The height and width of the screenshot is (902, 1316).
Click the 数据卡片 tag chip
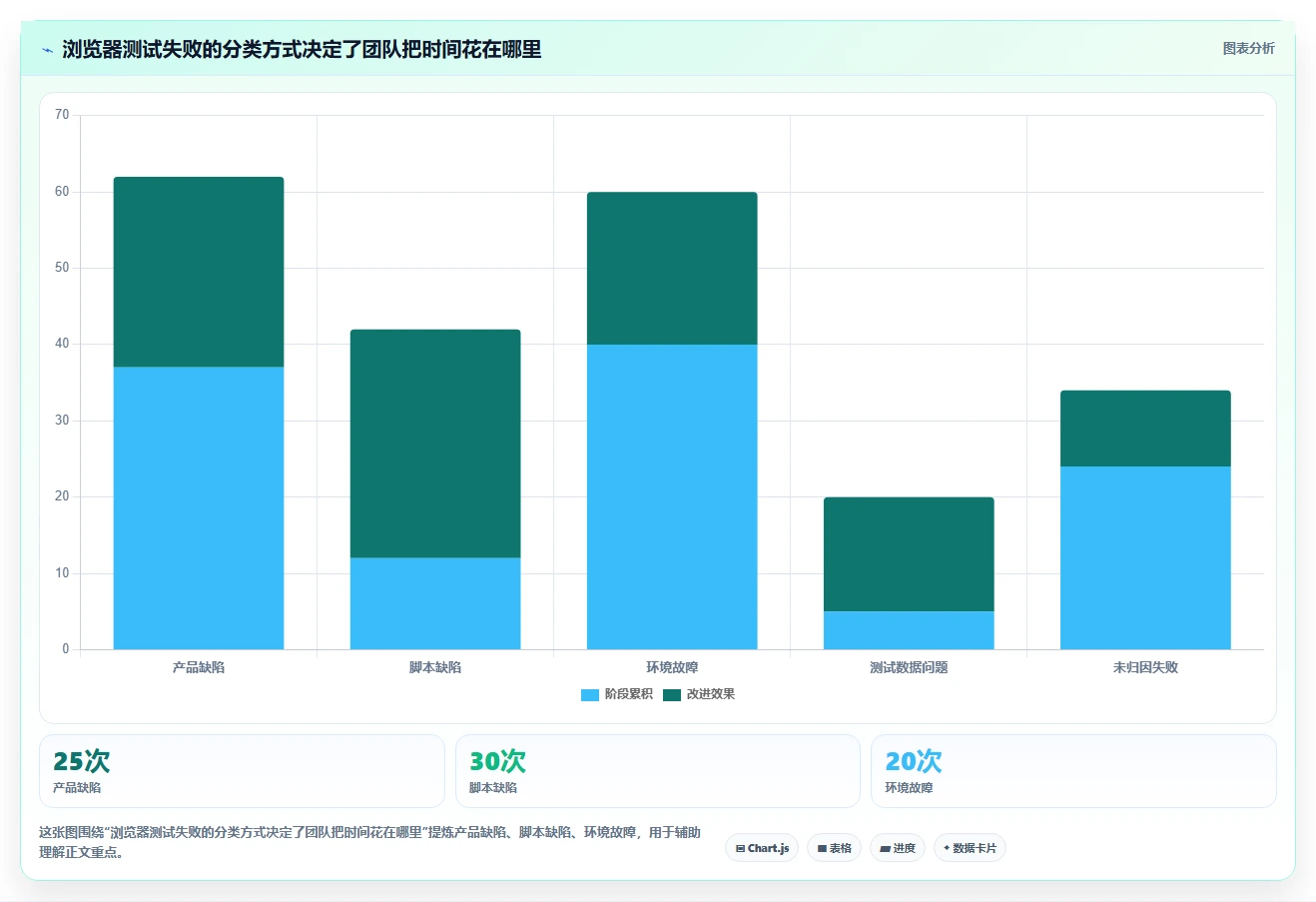pyautogui.click(x=970, y=848)
